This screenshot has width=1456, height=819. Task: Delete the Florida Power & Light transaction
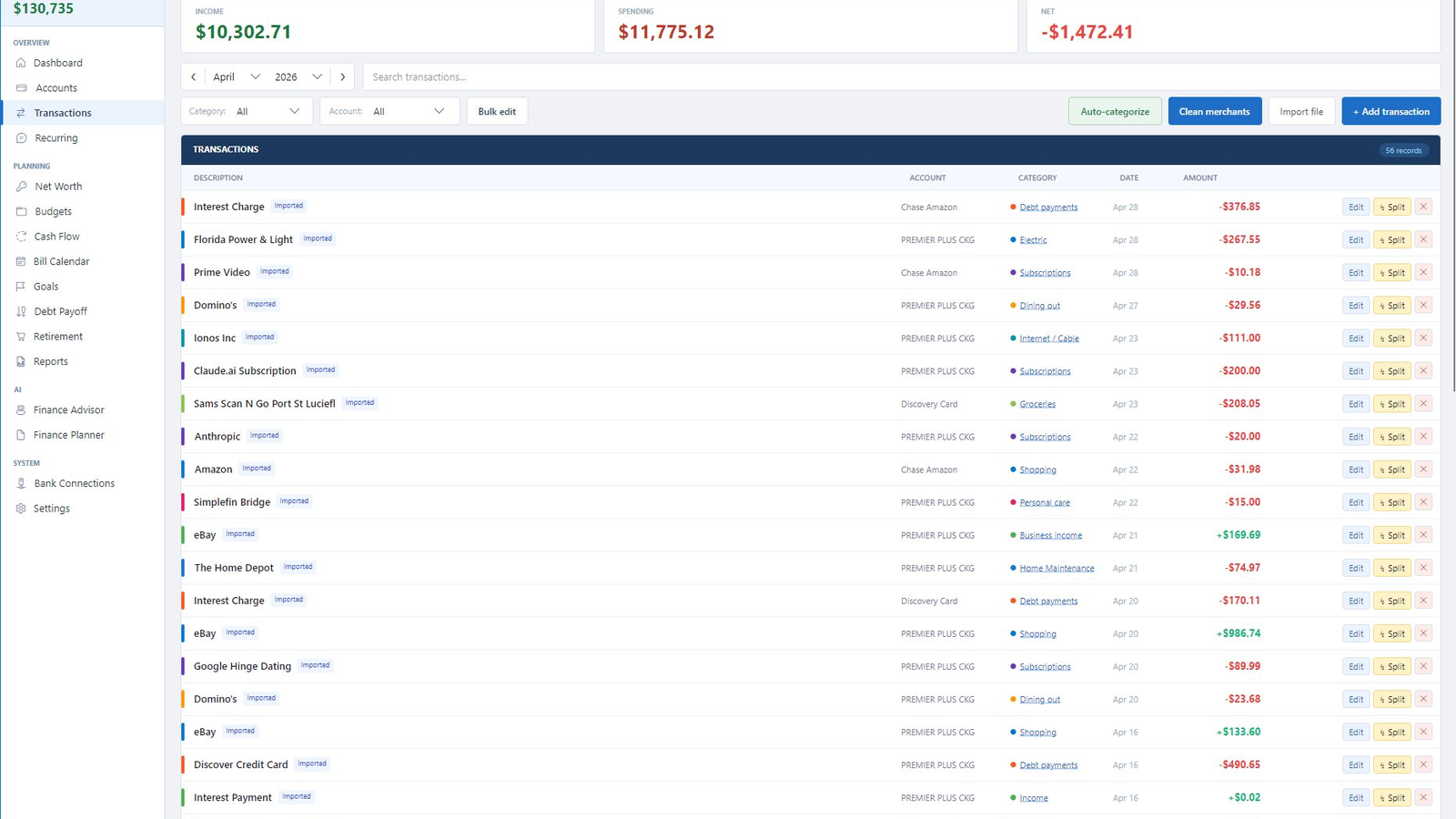[x=1423, y=239]
